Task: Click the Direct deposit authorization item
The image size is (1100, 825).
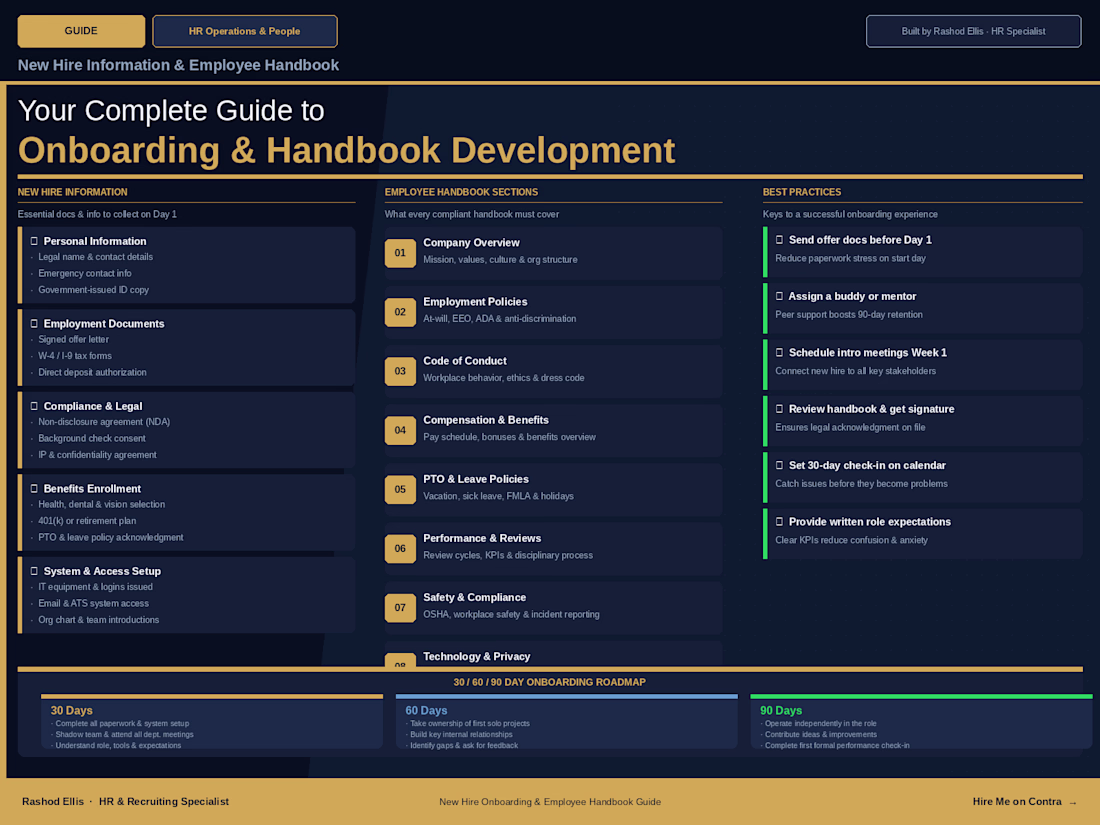Action: point(93,373)
